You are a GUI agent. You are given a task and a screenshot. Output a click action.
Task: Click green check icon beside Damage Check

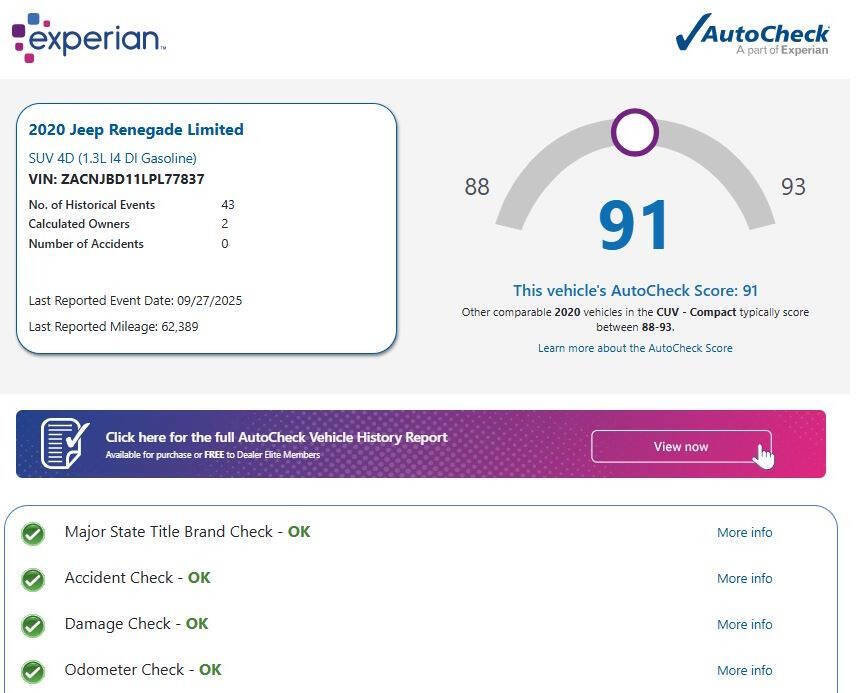coord(33,625)
